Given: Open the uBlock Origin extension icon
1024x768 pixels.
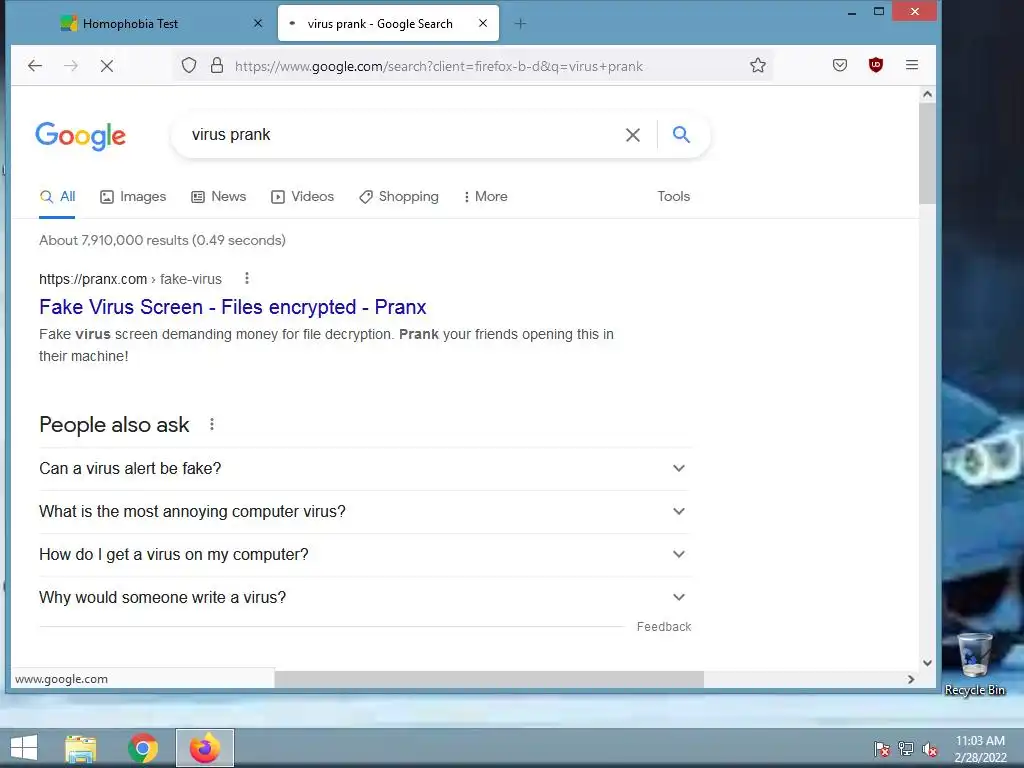Looking at the screenshot, I should (876, 65).
